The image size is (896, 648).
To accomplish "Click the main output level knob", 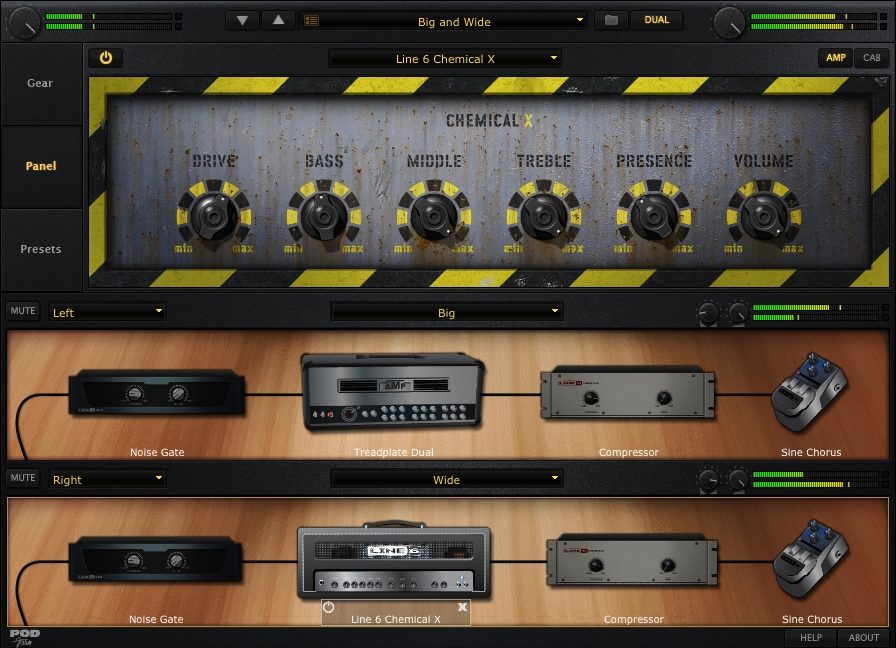I will 730,22.
